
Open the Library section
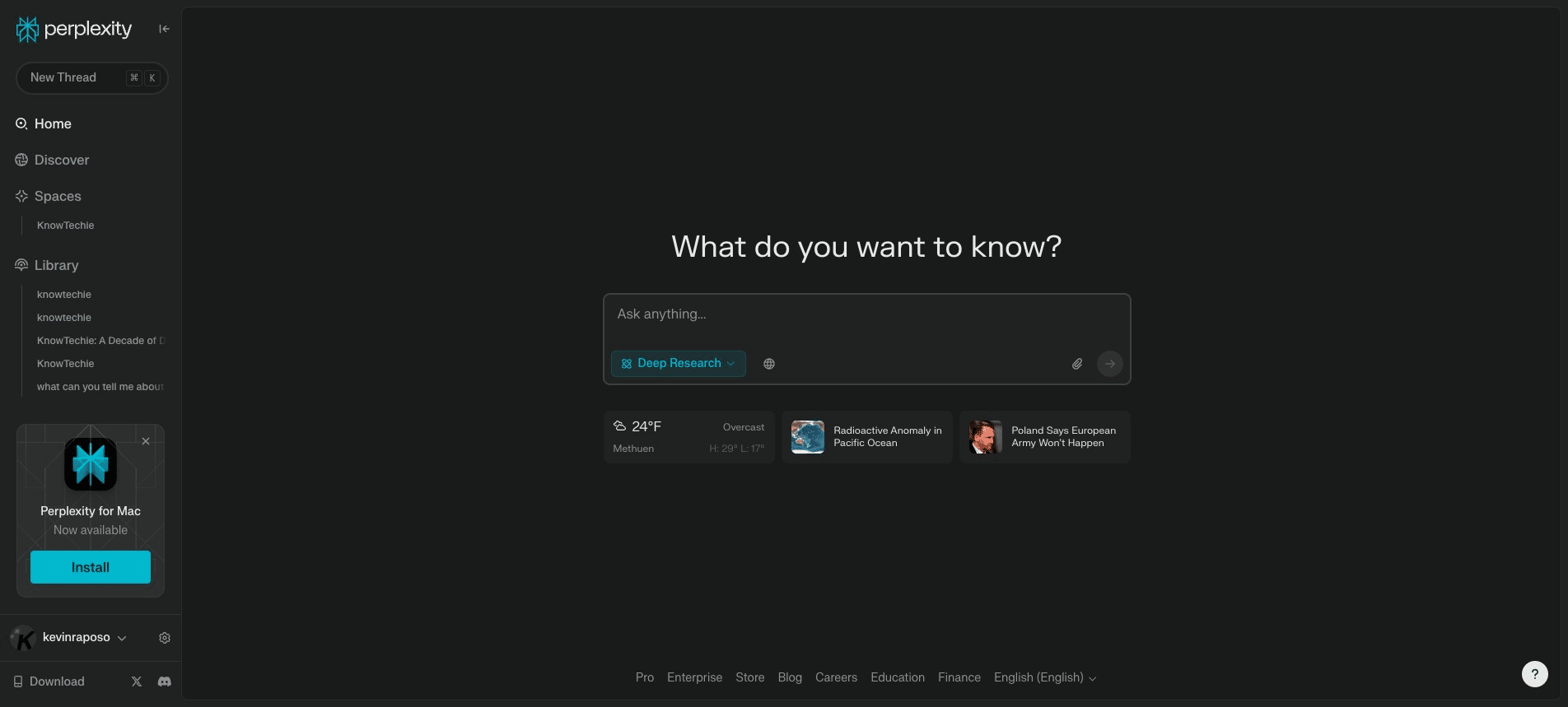tap(47, 265)
